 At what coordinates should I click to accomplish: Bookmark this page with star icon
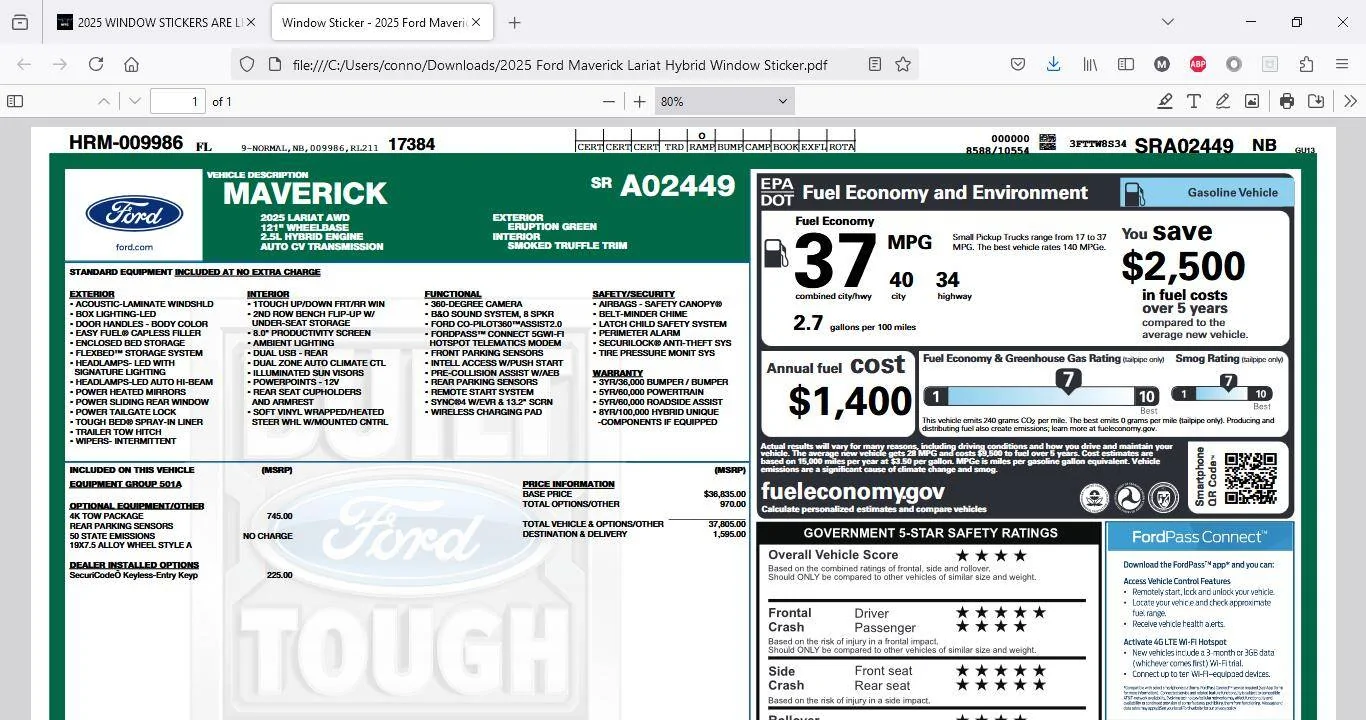coord(903,64)
